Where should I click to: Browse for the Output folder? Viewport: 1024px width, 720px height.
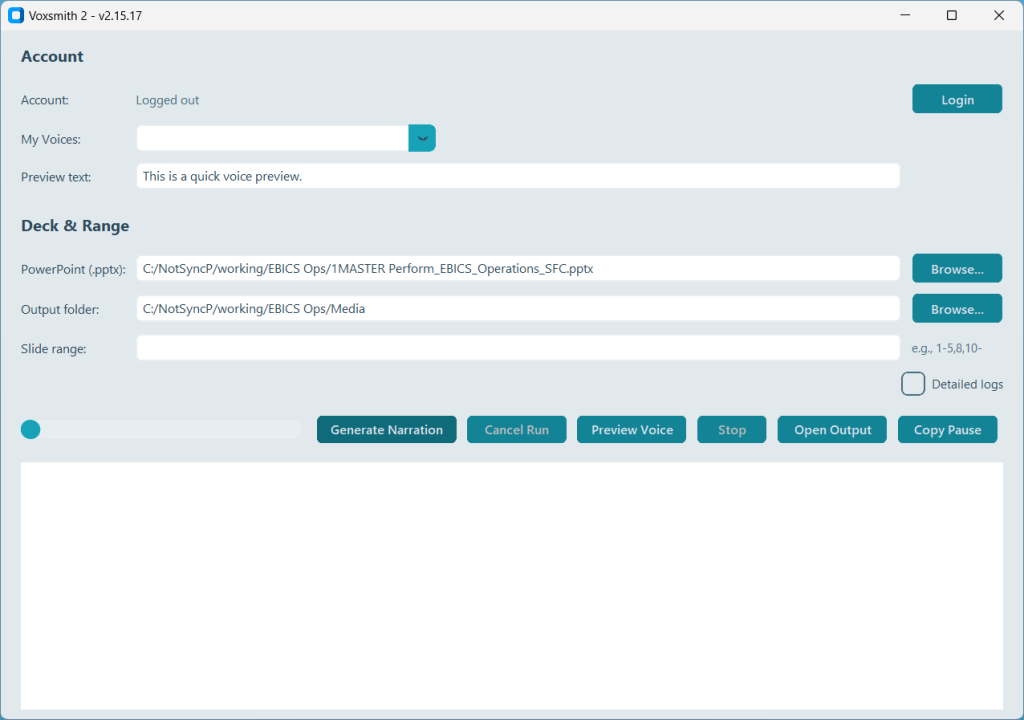[957, 309]
